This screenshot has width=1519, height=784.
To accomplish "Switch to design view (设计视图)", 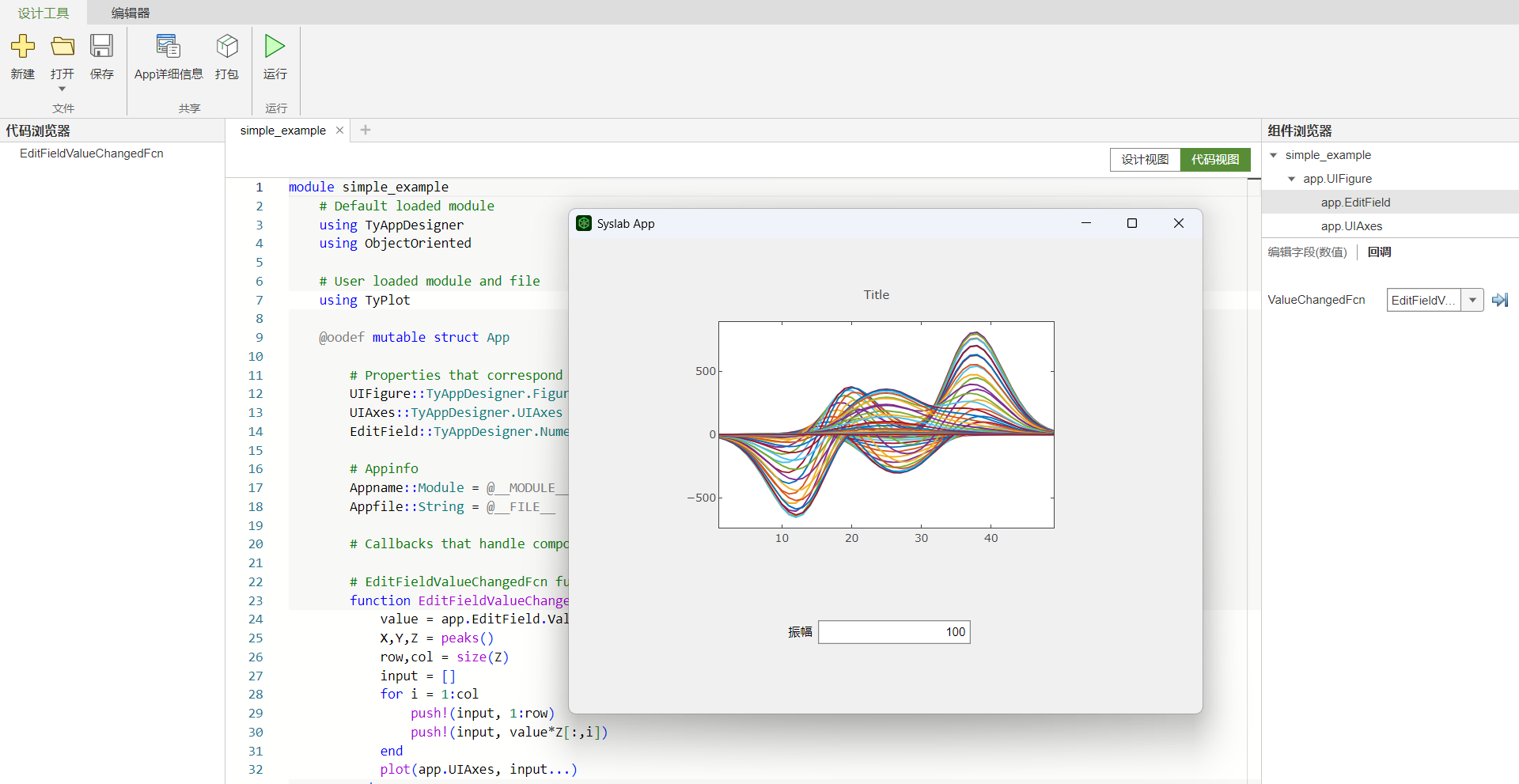I will pyautogui.click(x=1145, y=160).
